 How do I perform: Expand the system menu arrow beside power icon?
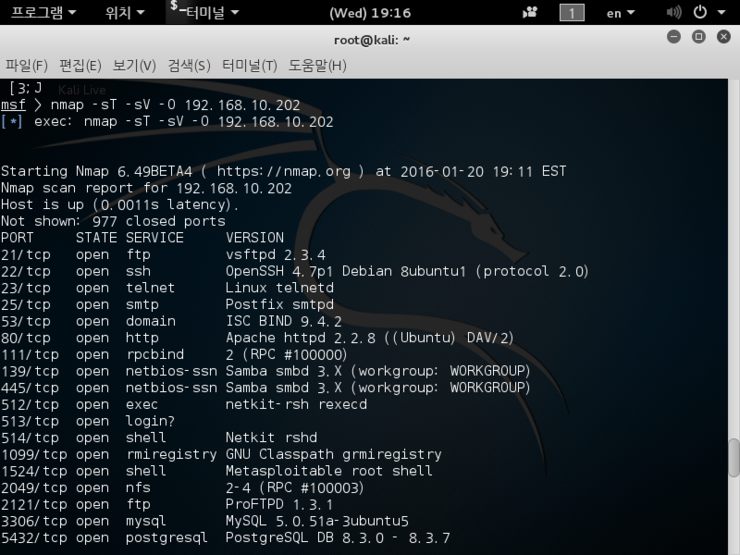coord(721,13)
